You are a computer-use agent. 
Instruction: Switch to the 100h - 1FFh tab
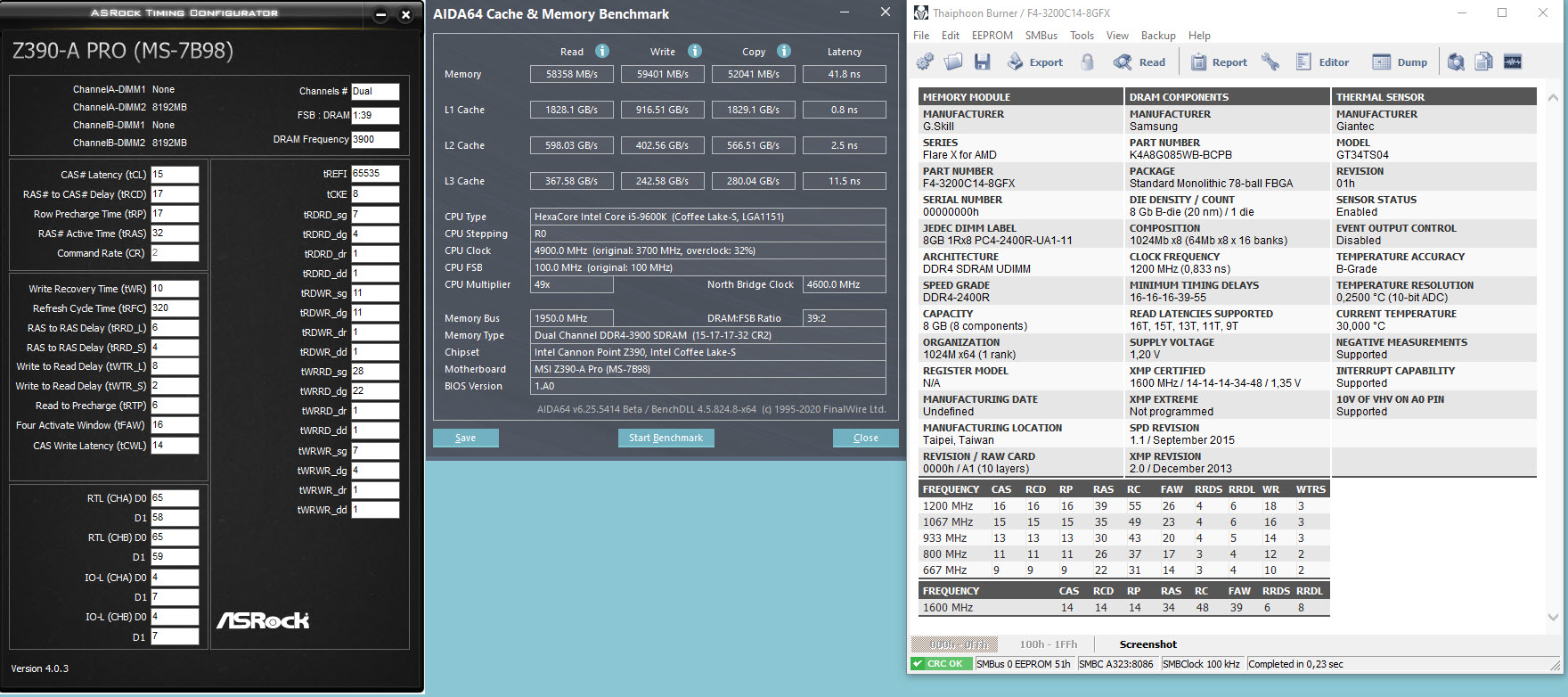[1049, 644]
